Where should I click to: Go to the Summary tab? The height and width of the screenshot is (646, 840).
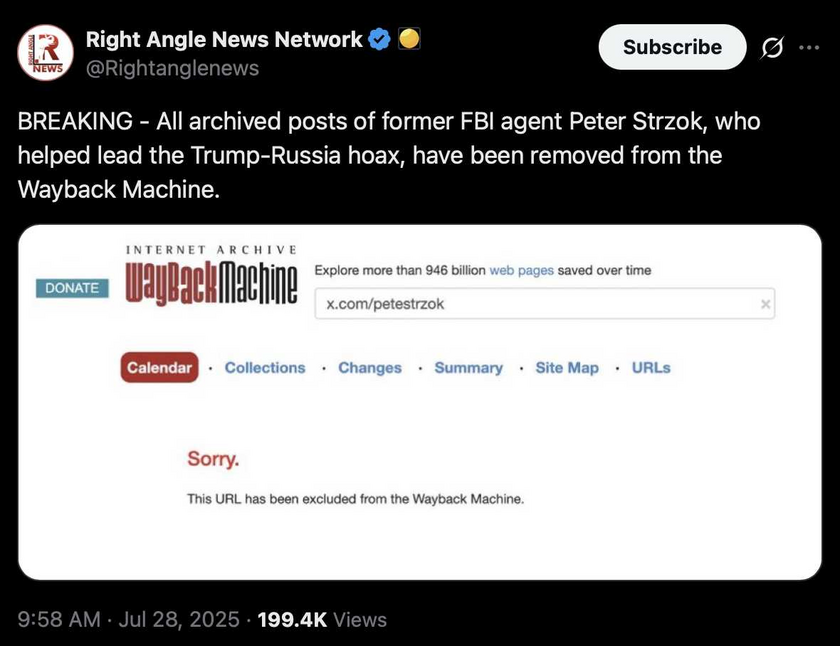point(468,368)
